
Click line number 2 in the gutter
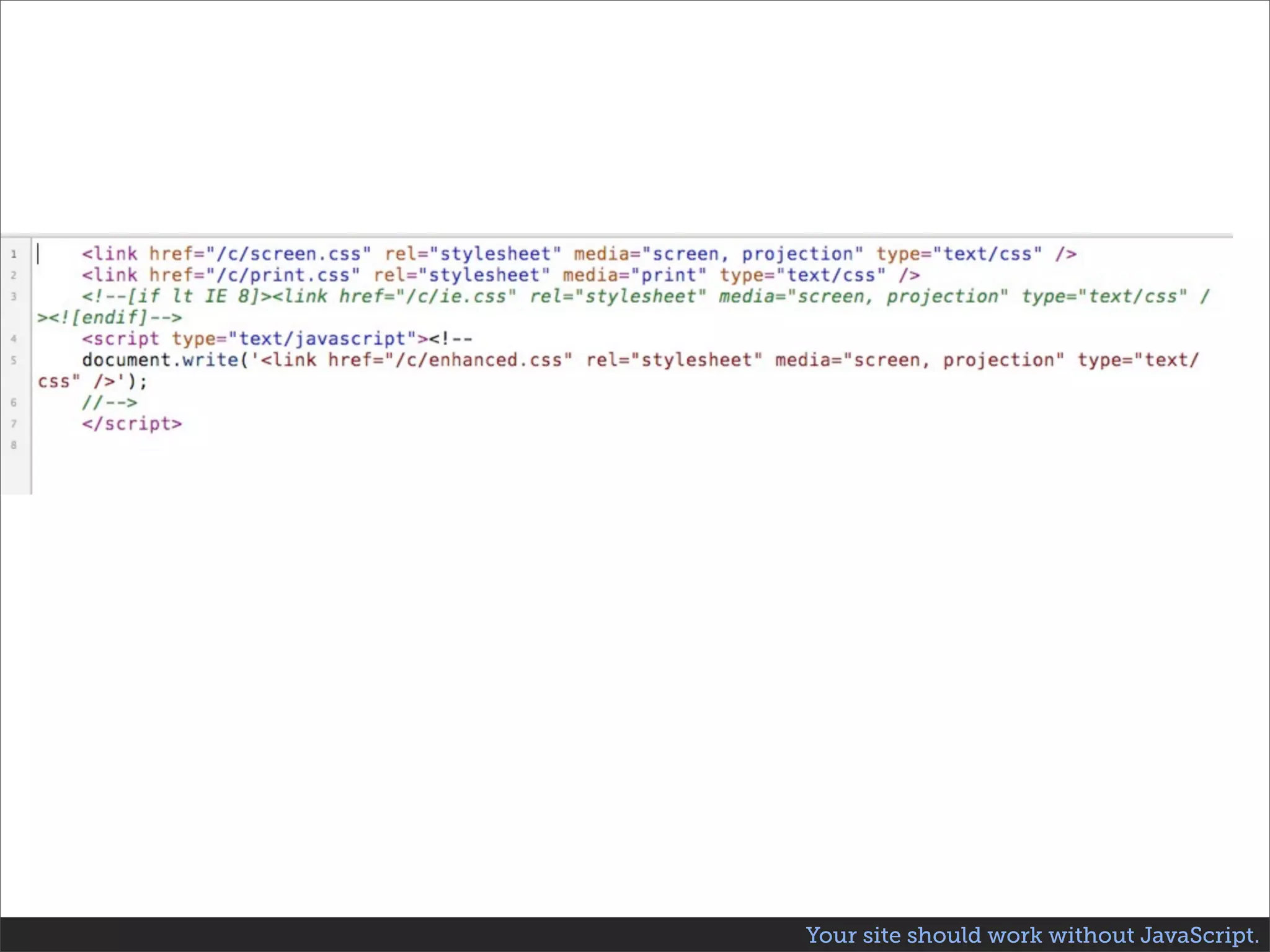click(x=14, y=275)
